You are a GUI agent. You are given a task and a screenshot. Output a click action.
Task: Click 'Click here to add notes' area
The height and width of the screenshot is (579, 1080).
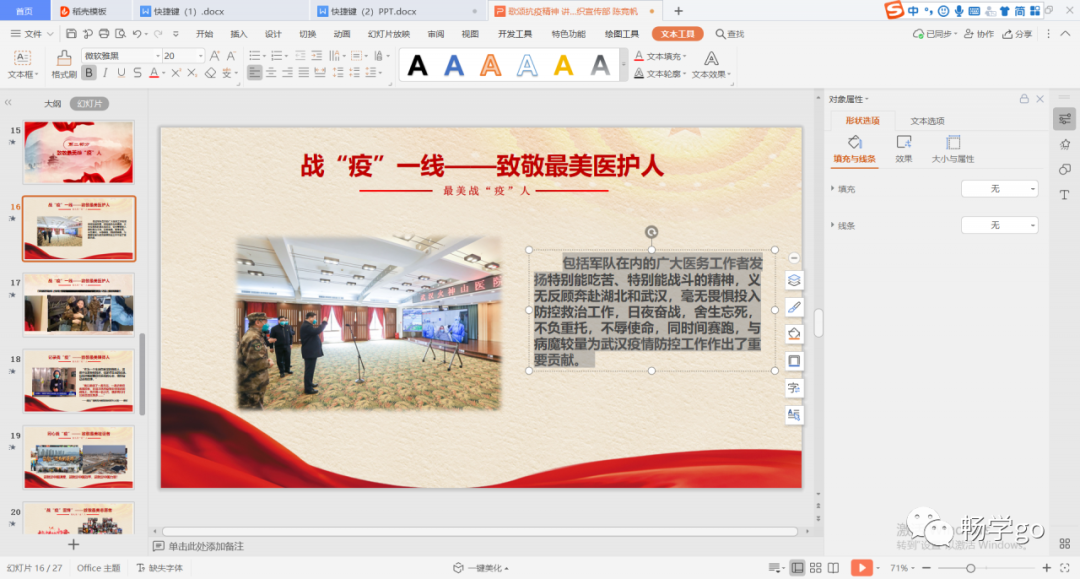tap(206, 546)
